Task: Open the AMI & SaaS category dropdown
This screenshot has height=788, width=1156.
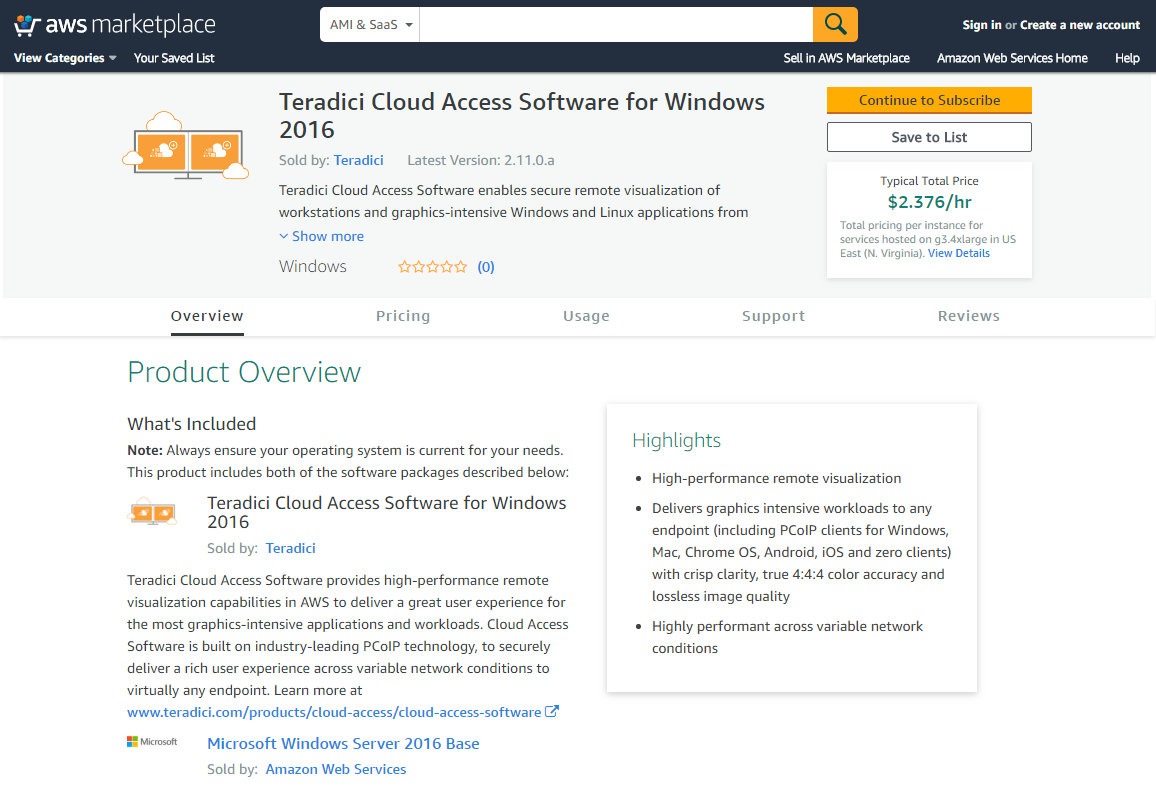Action: 369,23
